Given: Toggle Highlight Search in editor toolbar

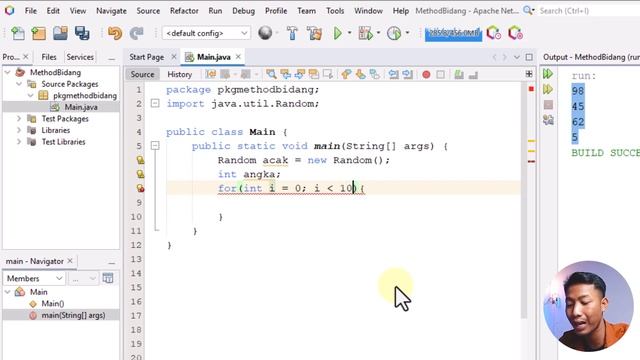Looking at the screenshot, I should point(313,74).
